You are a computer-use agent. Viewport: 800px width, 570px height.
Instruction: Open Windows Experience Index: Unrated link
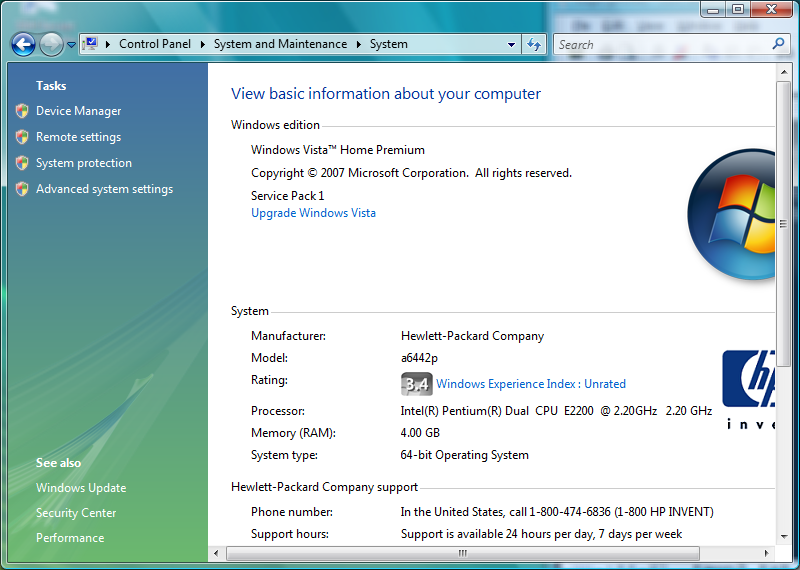click(x=530, y=384)
